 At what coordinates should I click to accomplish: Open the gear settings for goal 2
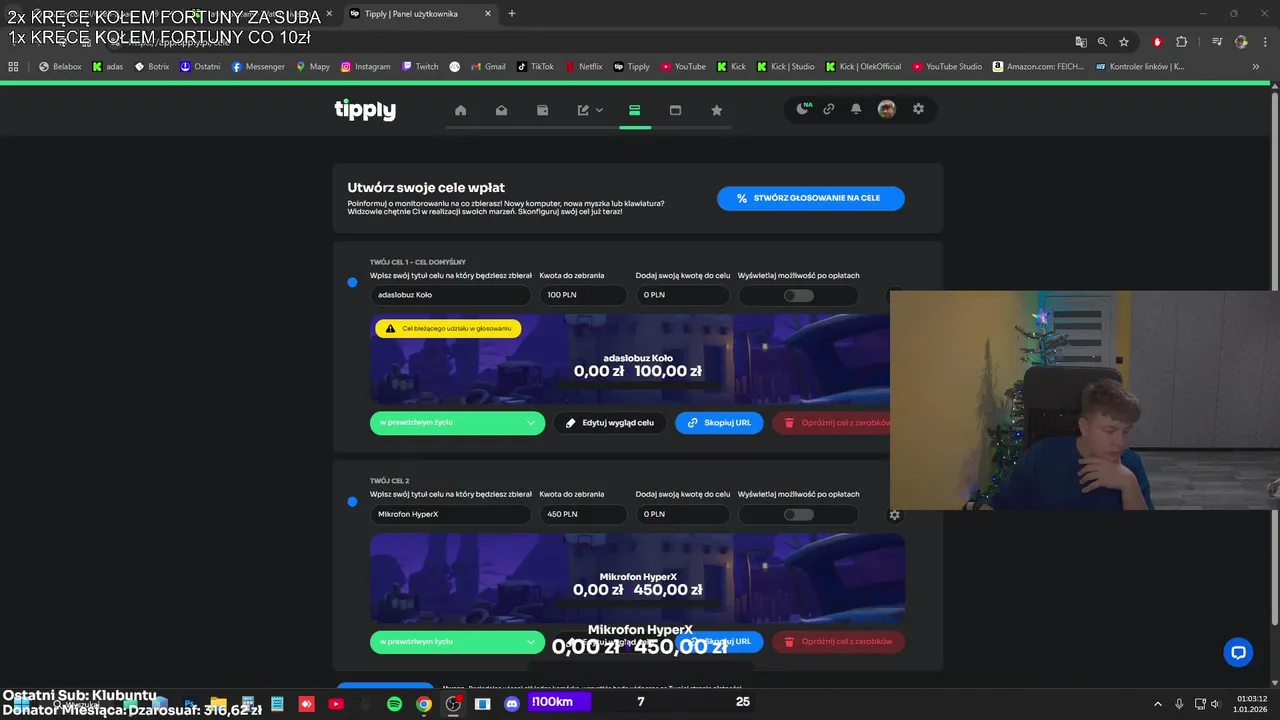[894, 515]
